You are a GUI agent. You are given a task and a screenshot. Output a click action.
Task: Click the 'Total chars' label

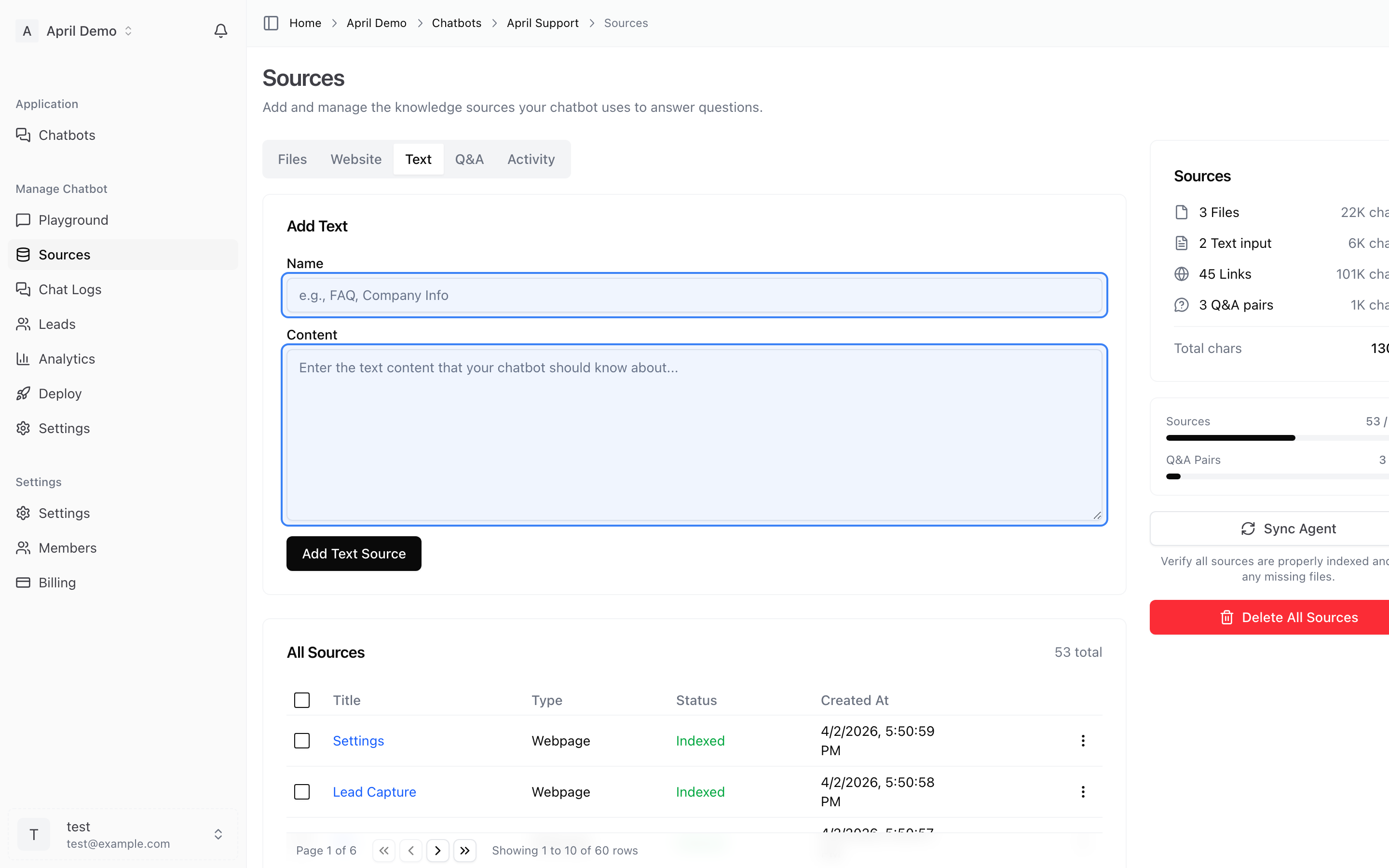click(1208, 349)
